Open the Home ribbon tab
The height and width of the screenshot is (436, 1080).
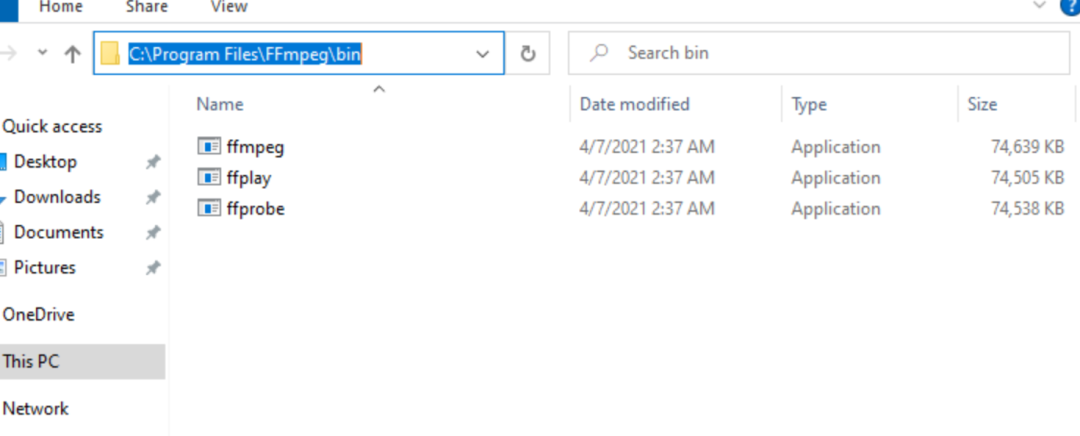click(x=59, y=7)
